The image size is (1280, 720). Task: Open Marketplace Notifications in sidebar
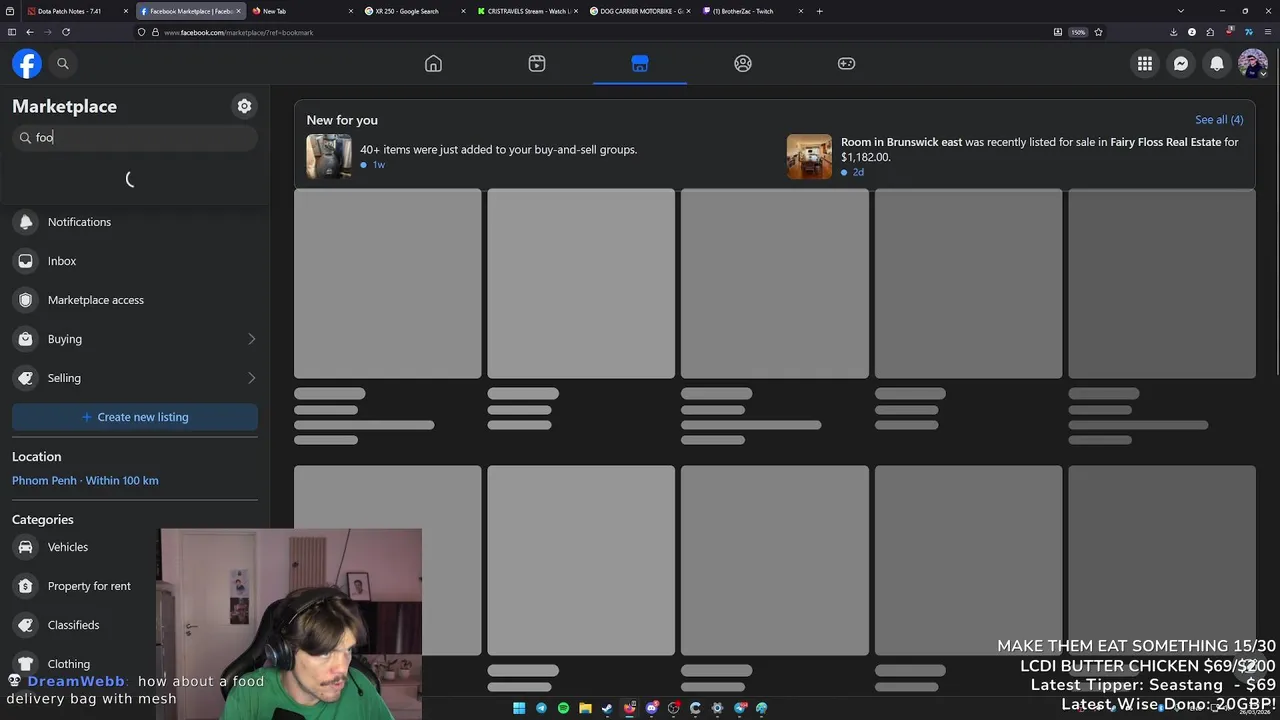pyautogui.click(x=135, y=222)
